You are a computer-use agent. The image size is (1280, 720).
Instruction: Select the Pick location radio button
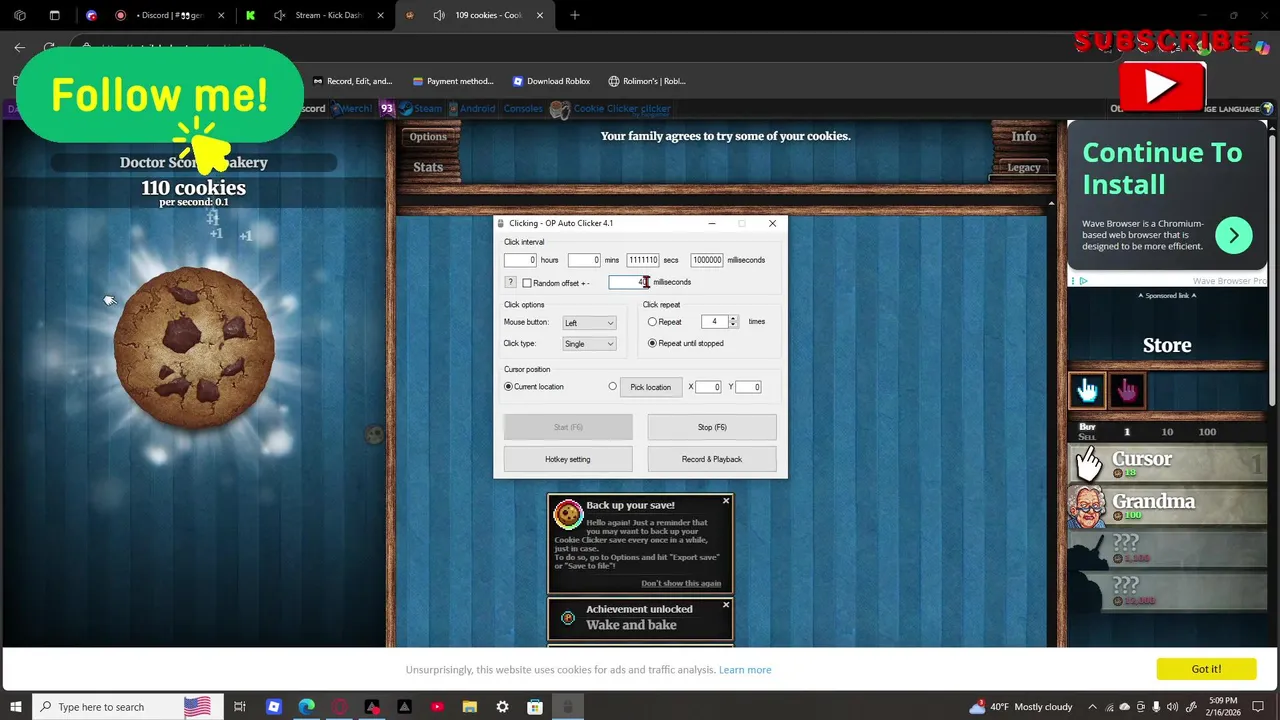pos(613,386)
